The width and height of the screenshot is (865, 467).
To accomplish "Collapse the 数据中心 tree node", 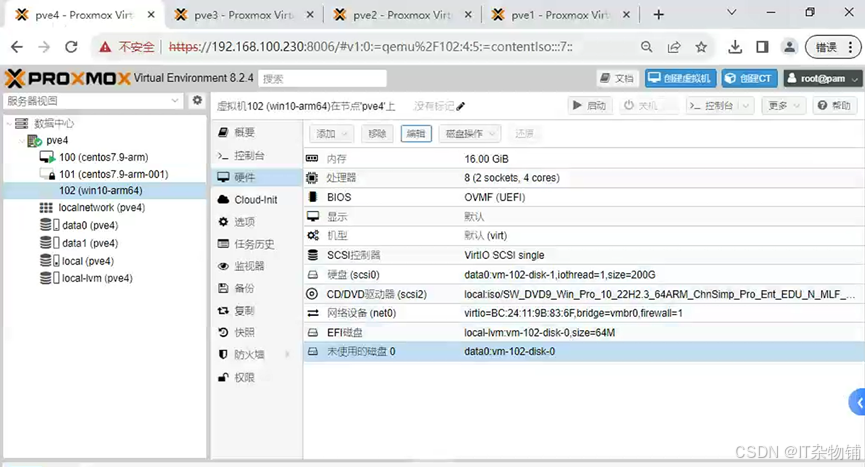I will 9,124.
